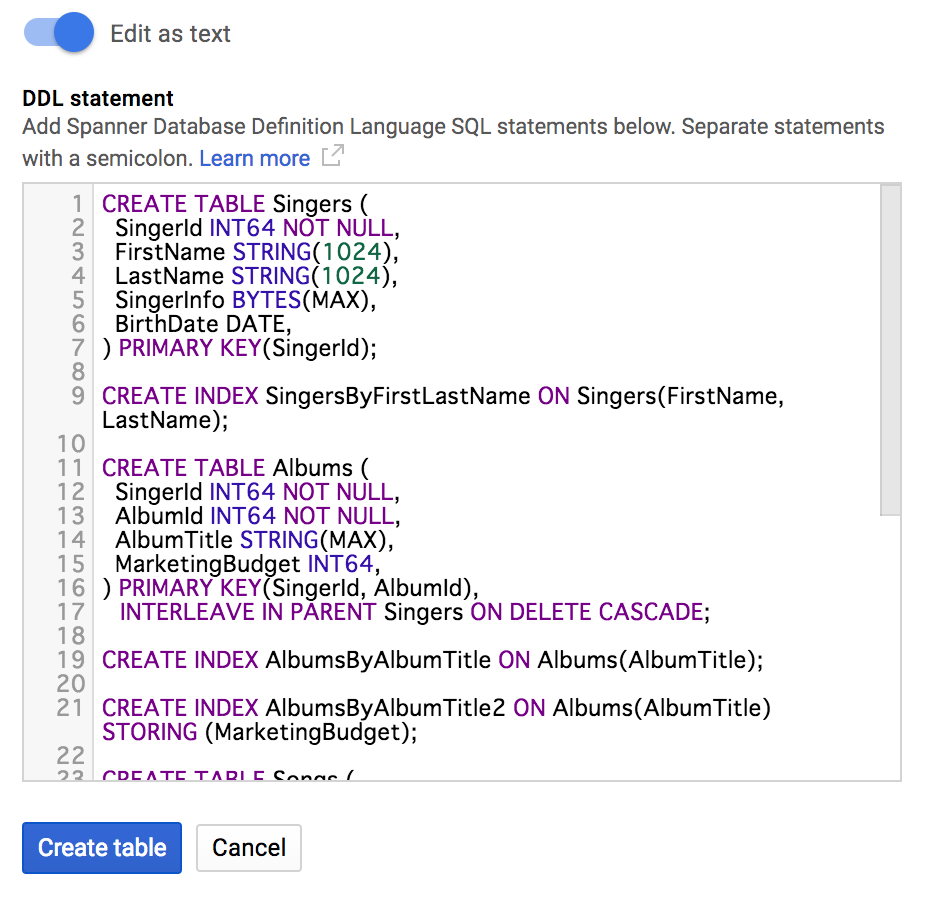942x898 pixels.
Task: Click the BirthDate DATE column line
Action: pos(203,324)
